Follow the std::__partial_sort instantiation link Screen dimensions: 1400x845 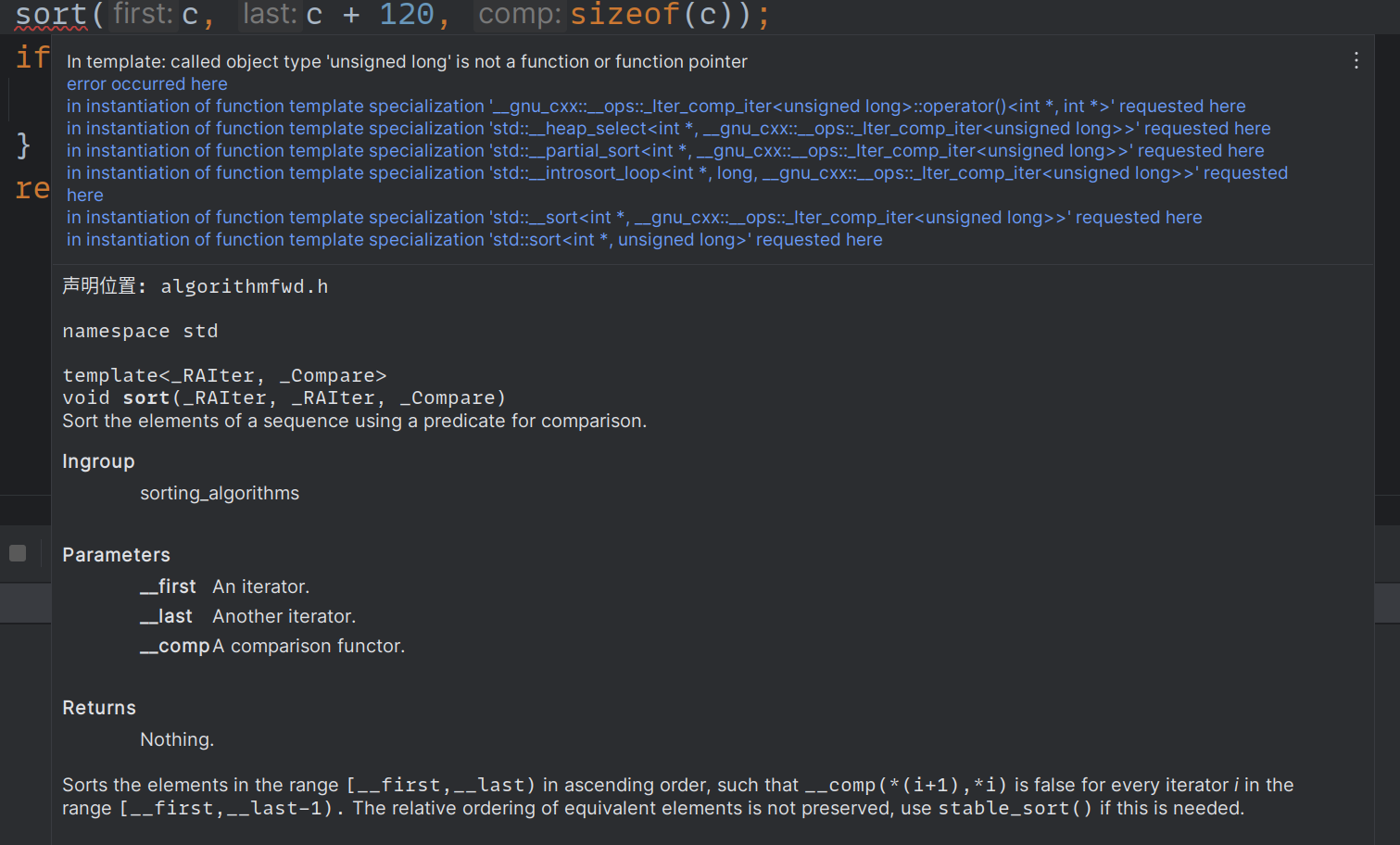click(665, 150)
